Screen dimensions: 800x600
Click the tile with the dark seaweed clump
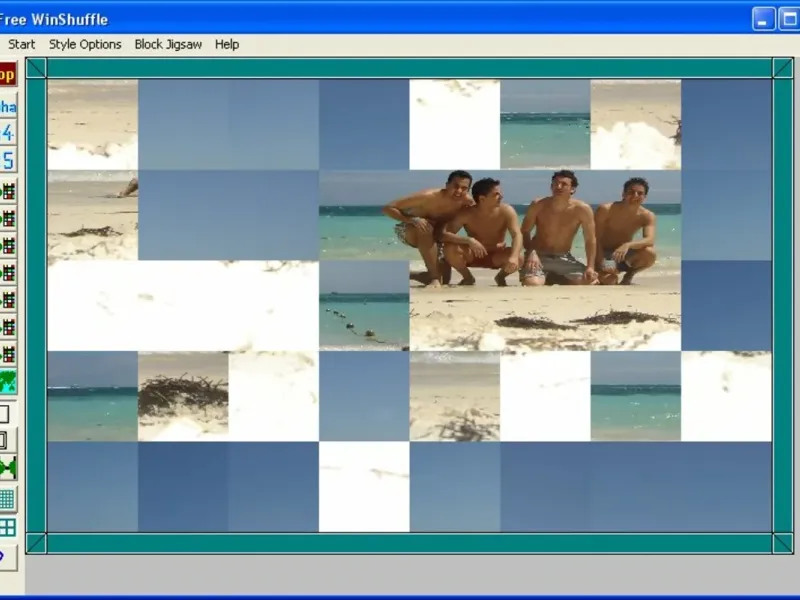183,396
